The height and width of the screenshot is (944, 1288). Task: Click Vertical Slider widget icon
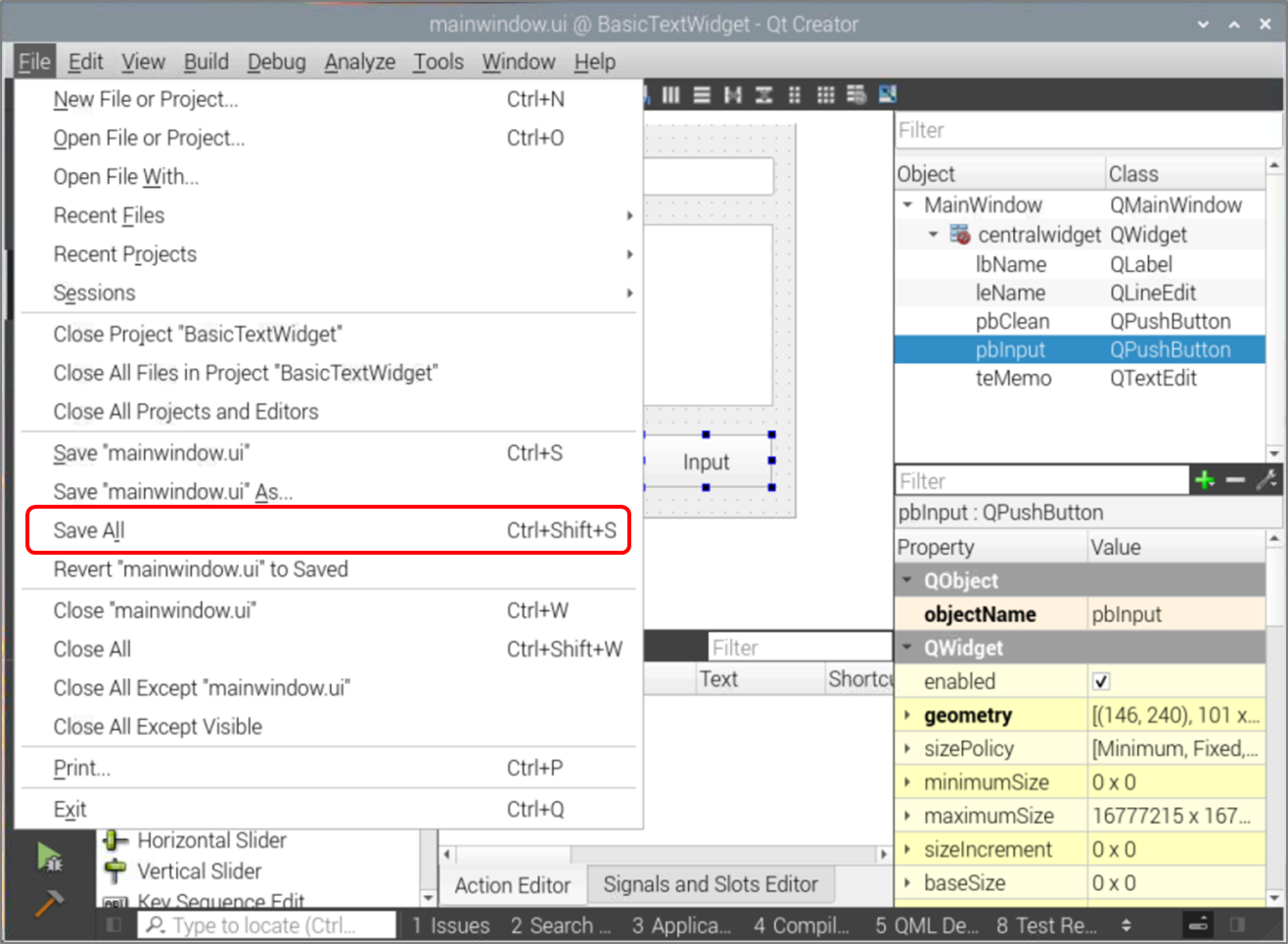click(x=115, y=871)
